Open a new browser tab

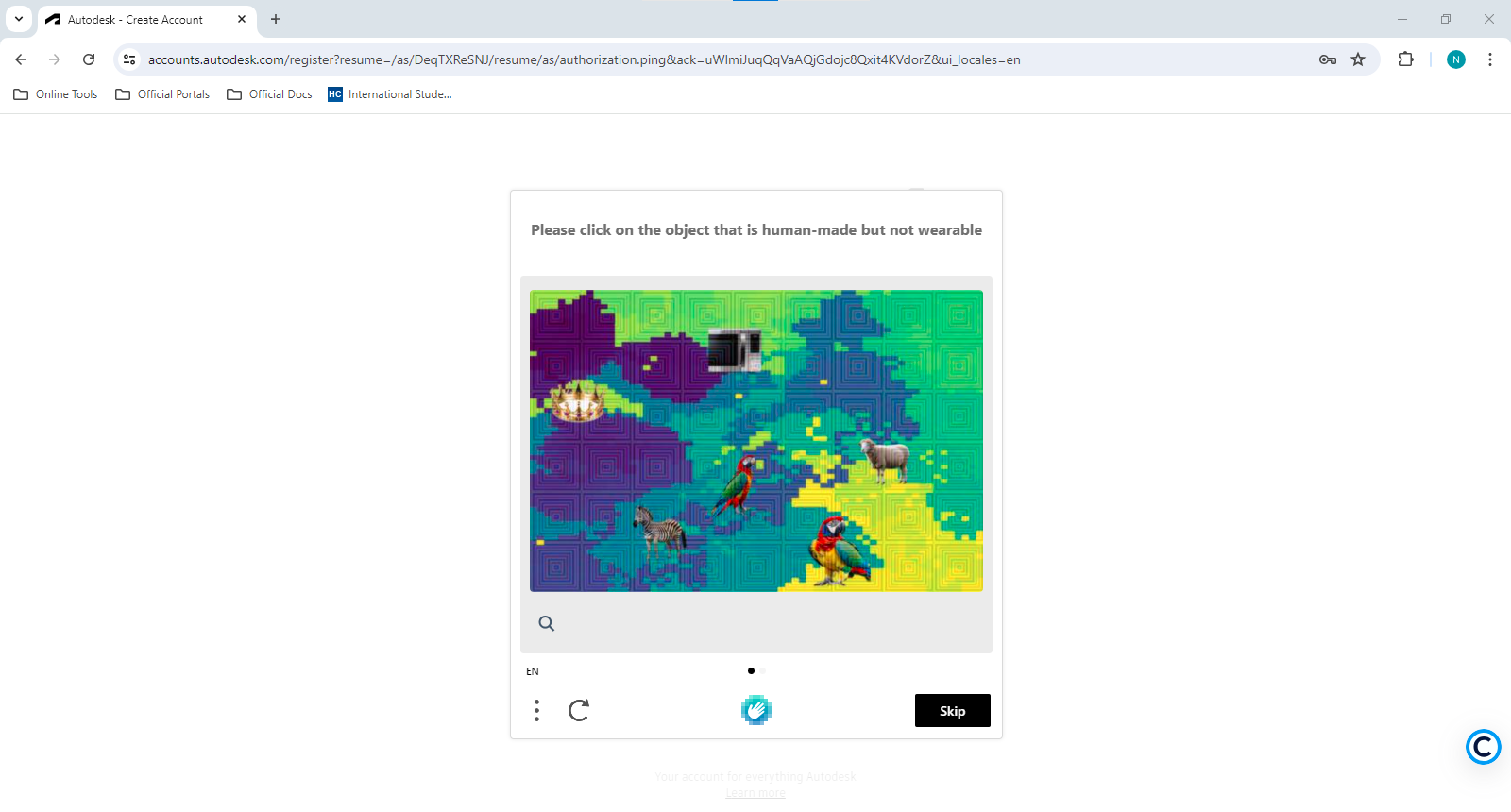point(276,19)
